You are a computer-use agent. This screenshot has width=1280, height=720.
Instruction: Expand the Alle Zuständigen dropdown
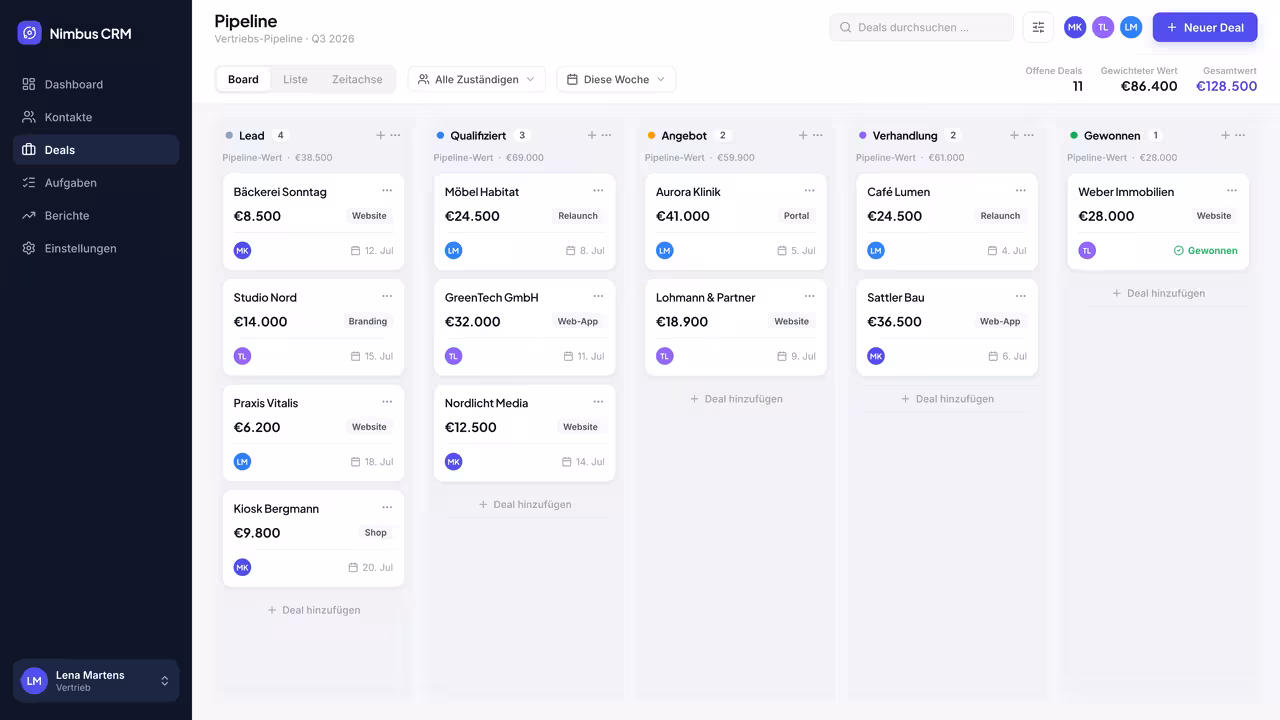(x=477, y=79)
